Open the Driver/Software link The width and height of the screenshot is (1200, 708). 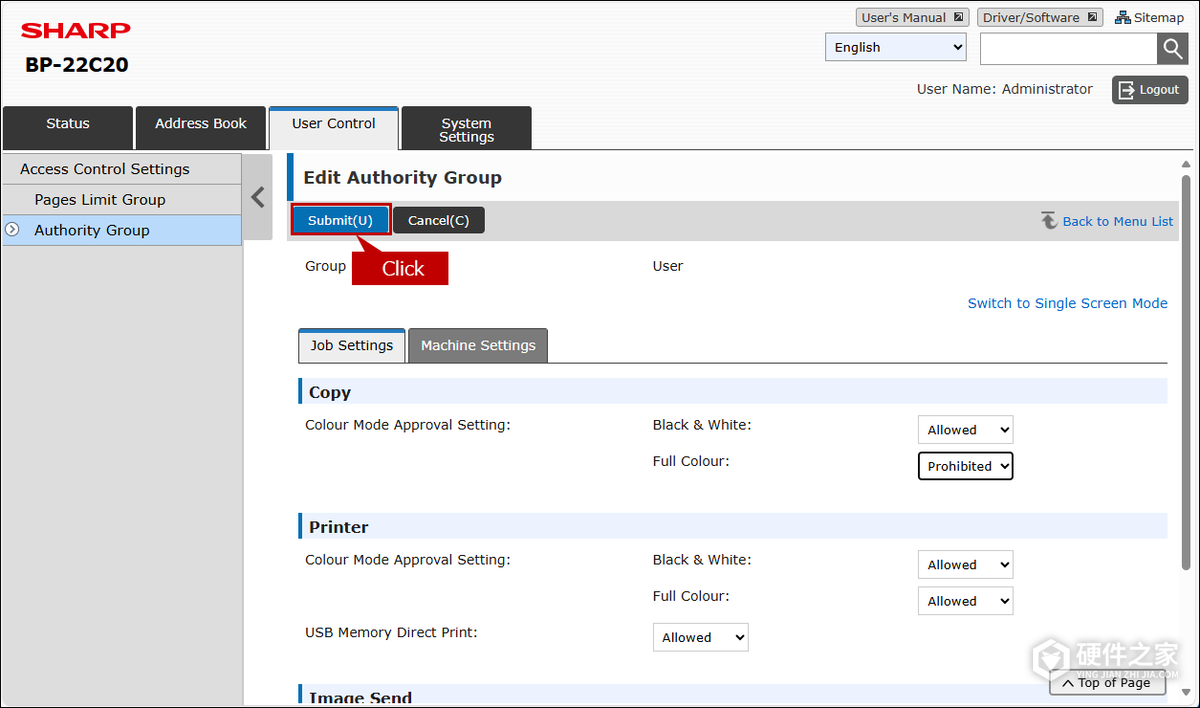(1040, 17)
